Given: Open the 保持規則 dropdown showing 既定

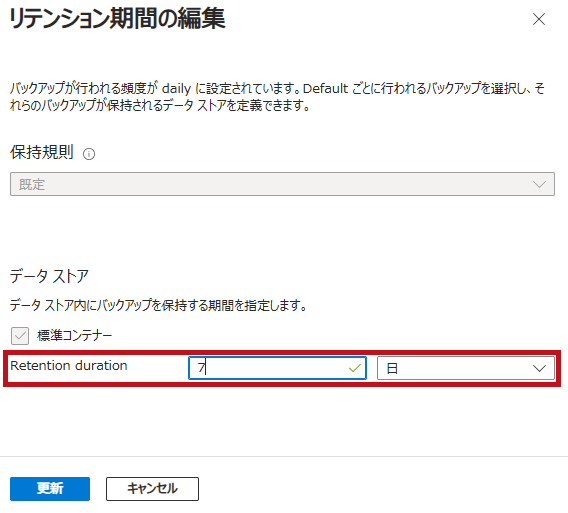Looking at the screenshot, I should pos(282,184).
